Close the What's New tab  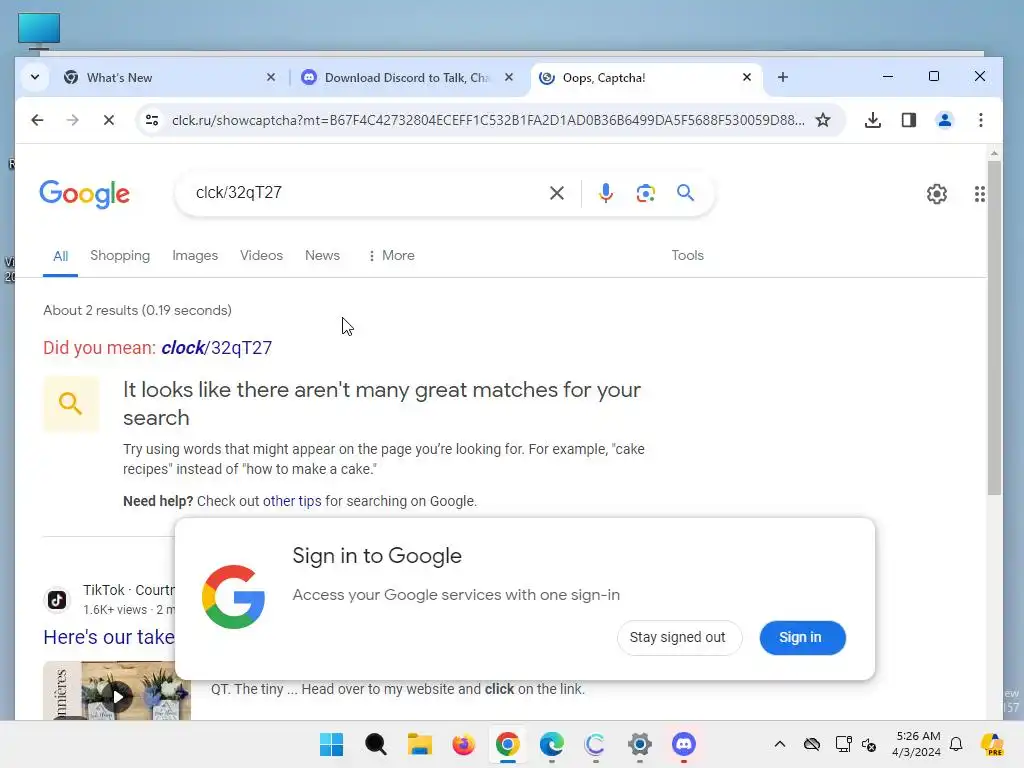(x=271, y=77)
